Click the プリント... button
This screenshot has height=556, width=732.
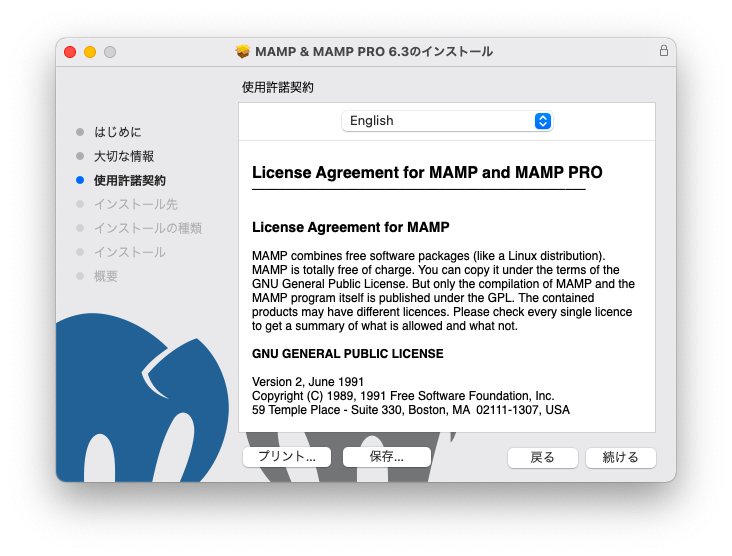click(x=287, y=457)
